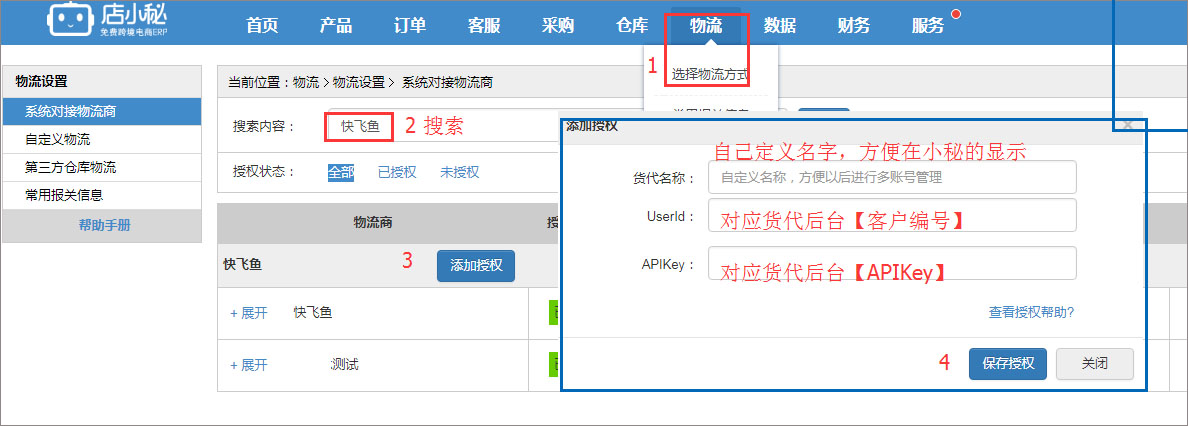The image size is (1188, 426).
Task: Filter authorization status by 已授权
Action: point(397,172)
